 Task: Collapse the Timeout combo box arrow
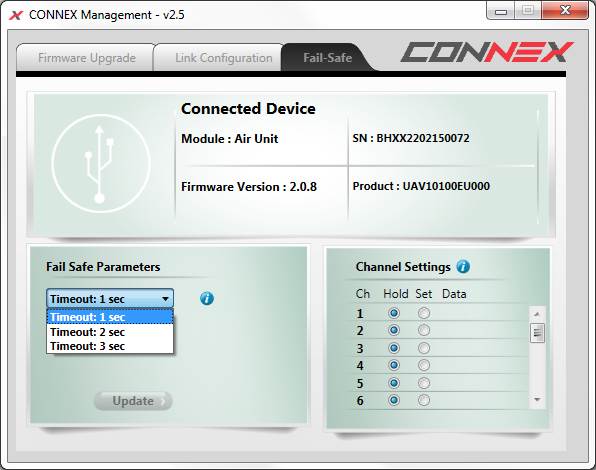click(x=165, y=299)
